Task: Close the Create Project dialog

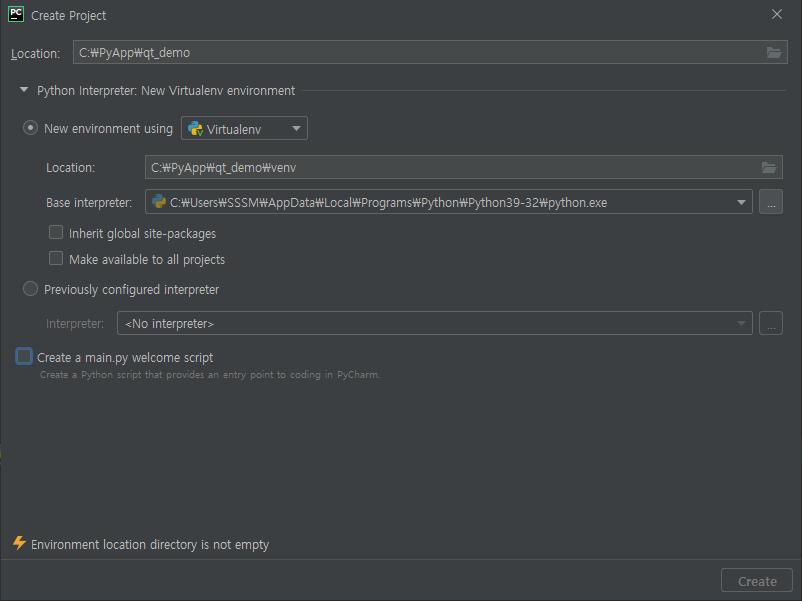Action: (776, 14)
